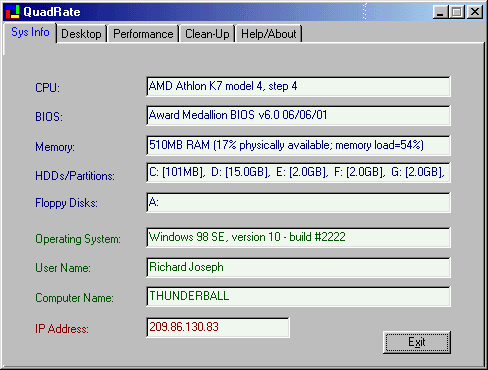Click the "HDDs/Partitions:" label
The height and width of the screenshot is (370, 488).
tap(75, 176)
